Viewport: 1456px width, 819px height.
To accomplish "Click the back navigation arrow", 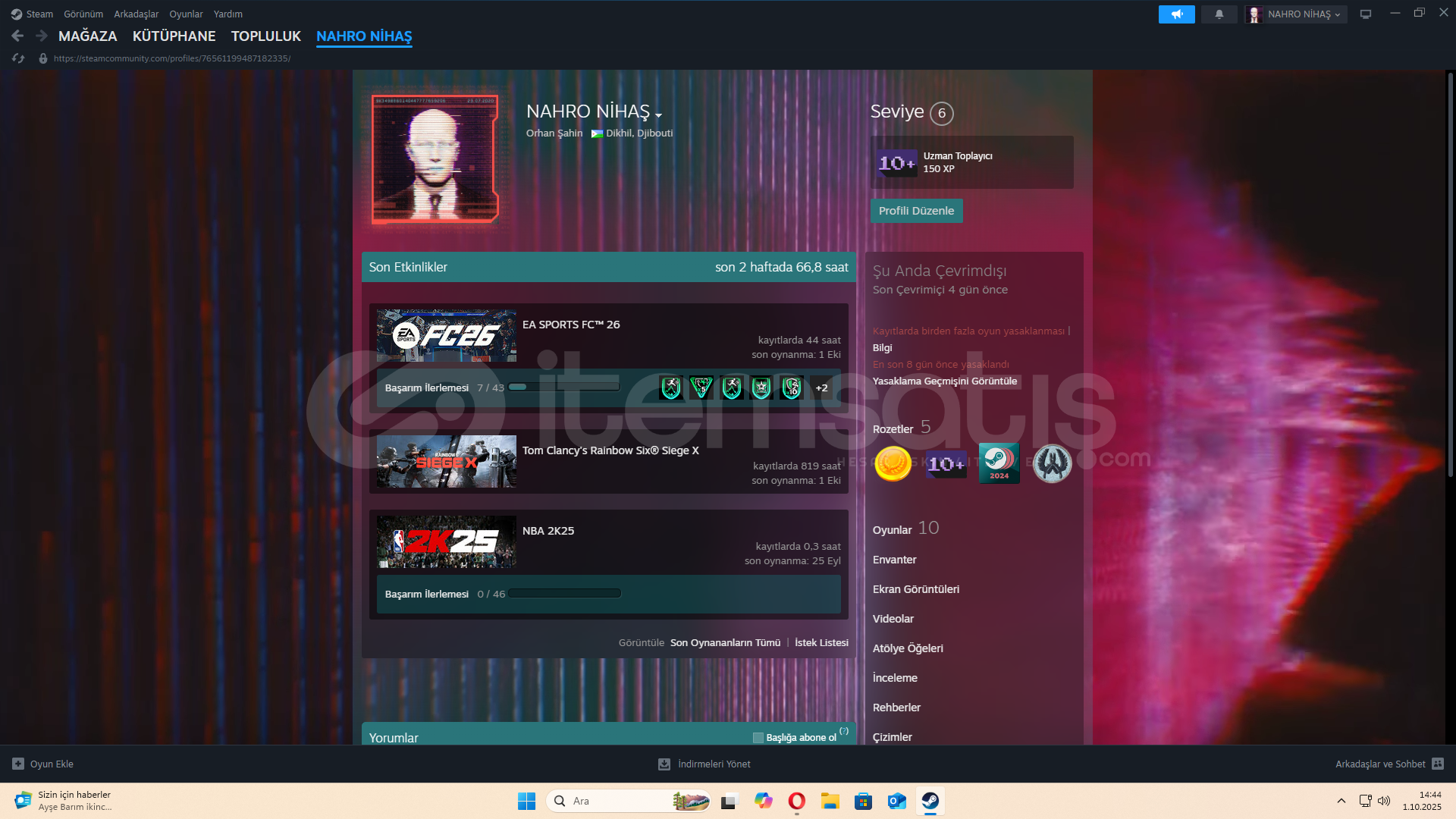I will pyautogui.click(x=17, y=36).
